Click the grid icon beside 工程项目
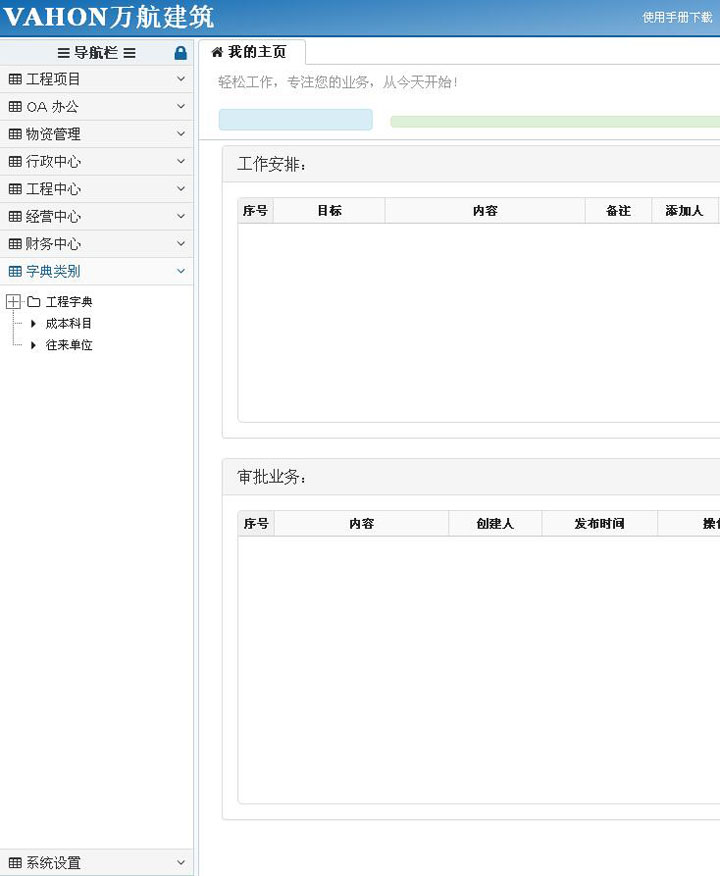 [x=15, y=79]
